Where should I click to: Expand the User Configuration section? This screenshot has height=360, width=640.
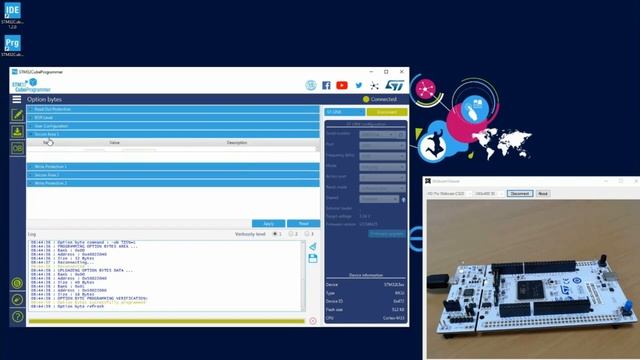[x=173, y=126]
